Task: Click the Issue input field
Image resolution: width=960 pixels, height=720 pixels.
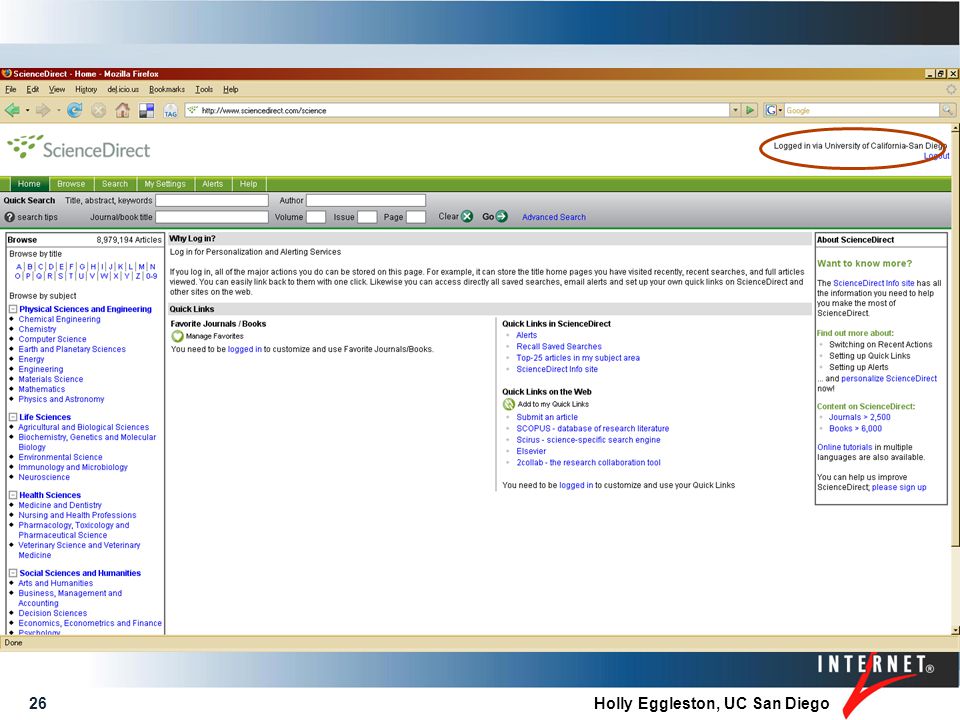Action: point(367,217)
